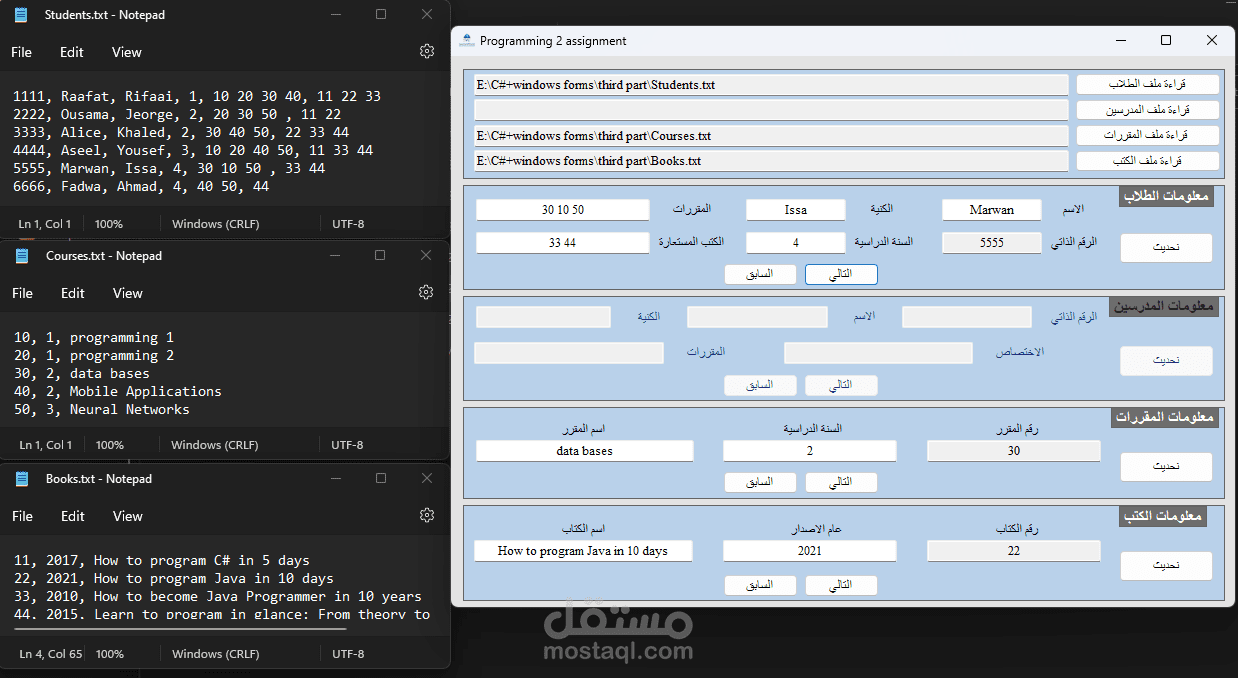Click horizontal scrollbar in Books.txt Notepad
The width and height of the screenshot is (1238, 678).
point(180,629)
